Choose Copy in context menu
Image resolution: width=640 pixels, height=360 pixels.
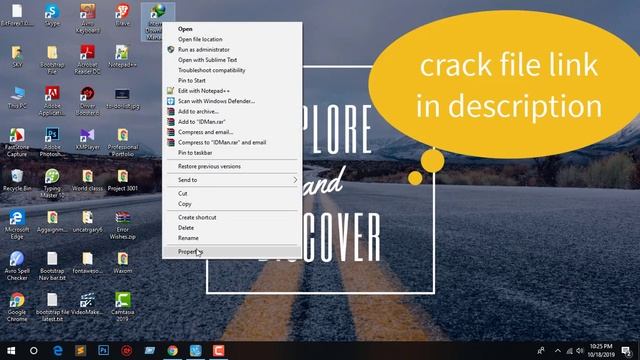[232, 204]
